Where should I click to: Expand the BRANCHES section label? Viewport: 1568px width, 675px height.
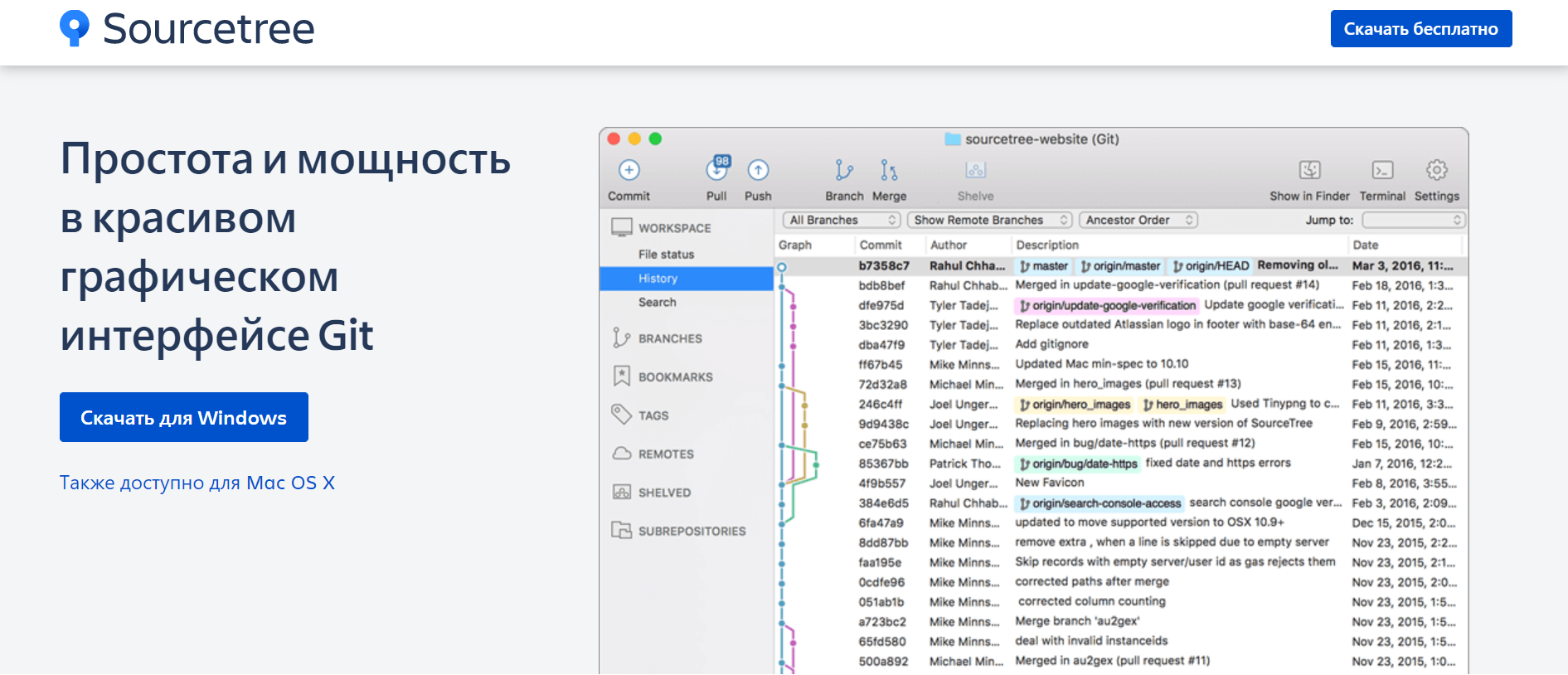click(x=670, y=338)
